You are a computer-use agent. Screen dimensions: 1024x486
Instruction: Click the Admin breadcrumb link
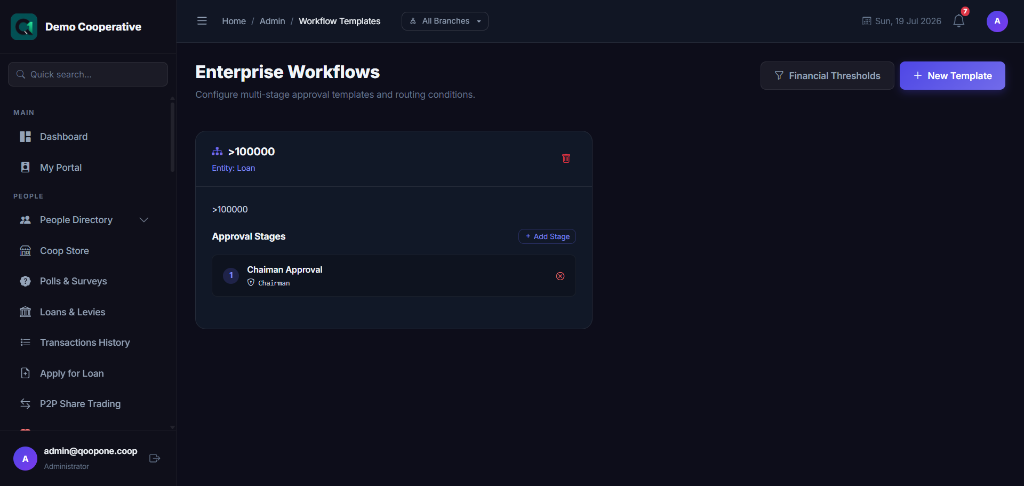(272, 21)
